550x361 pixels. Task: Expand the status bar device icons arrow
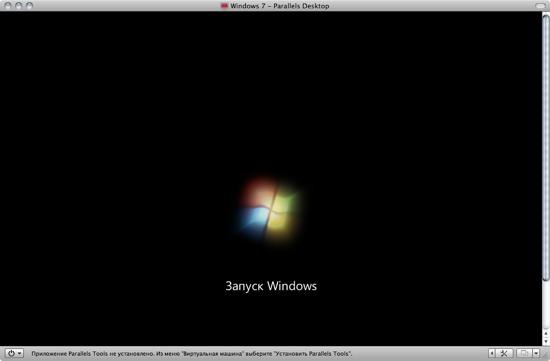[x=492, y=353]
